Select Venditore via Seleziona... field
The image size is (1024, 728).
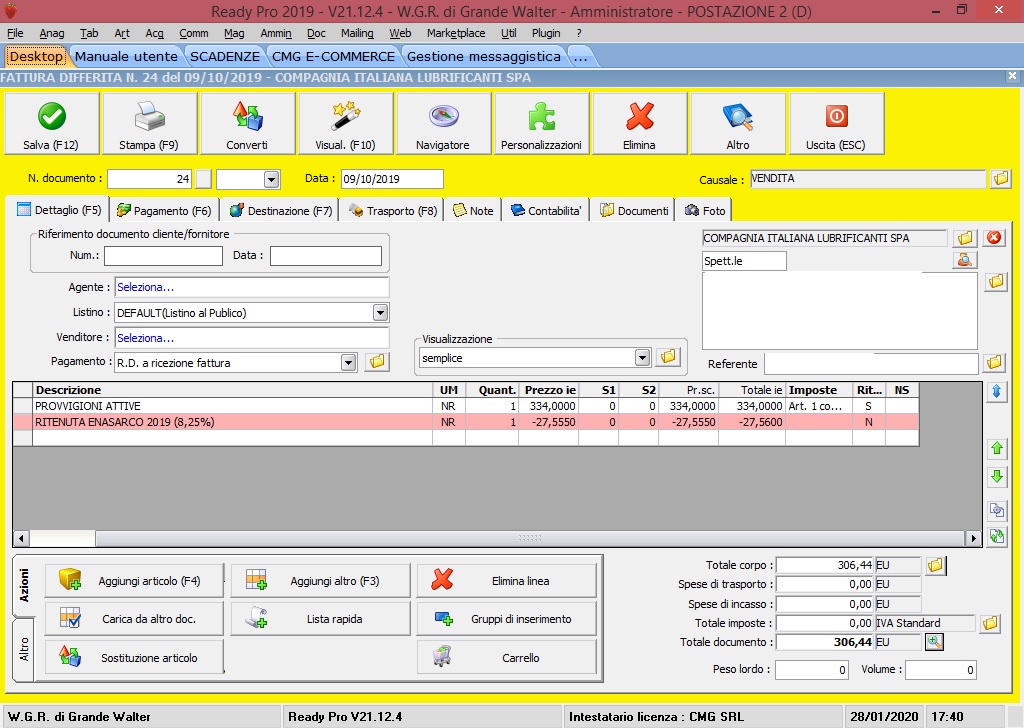pos(251,338)
